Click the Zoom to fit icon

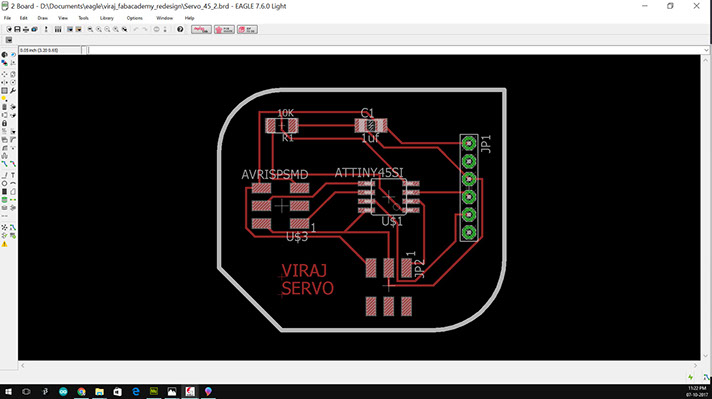[90, 30]
